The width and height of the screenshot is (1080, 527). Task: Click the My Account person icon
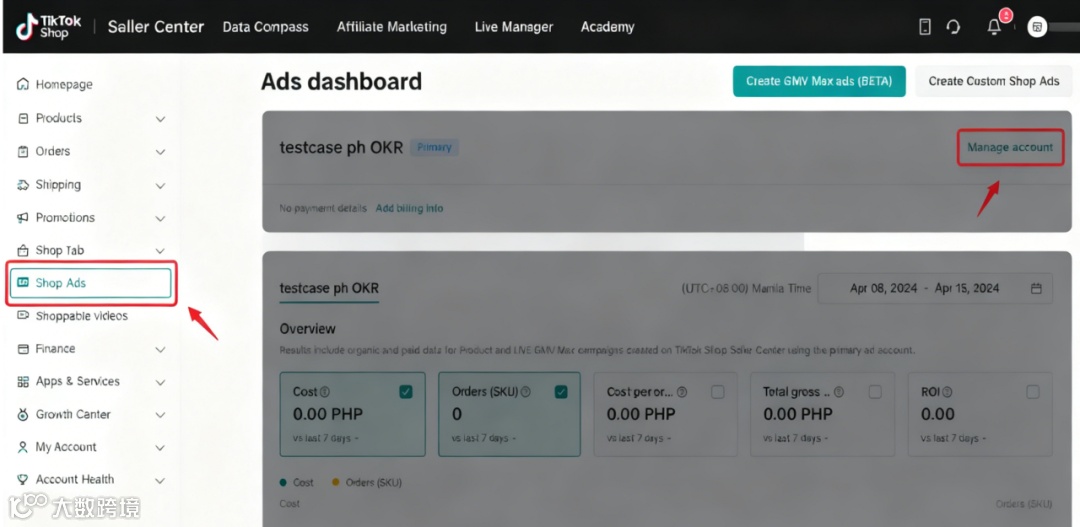23,447
